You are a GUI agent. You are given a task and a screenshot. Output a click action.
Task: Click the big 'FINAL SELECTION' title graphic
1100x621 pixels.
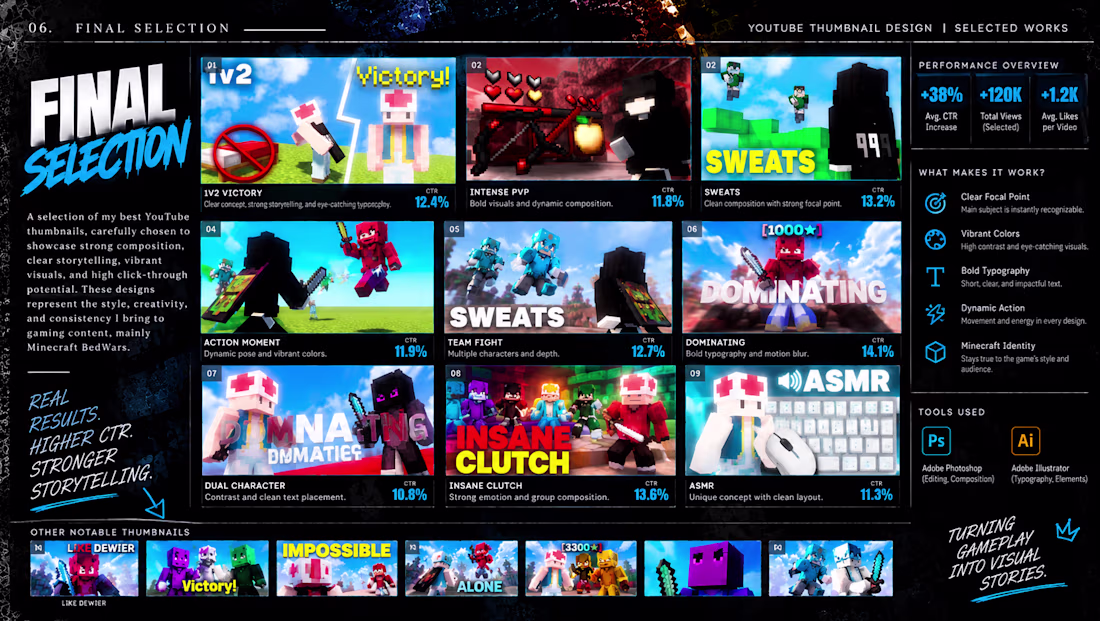coord(107,128)
